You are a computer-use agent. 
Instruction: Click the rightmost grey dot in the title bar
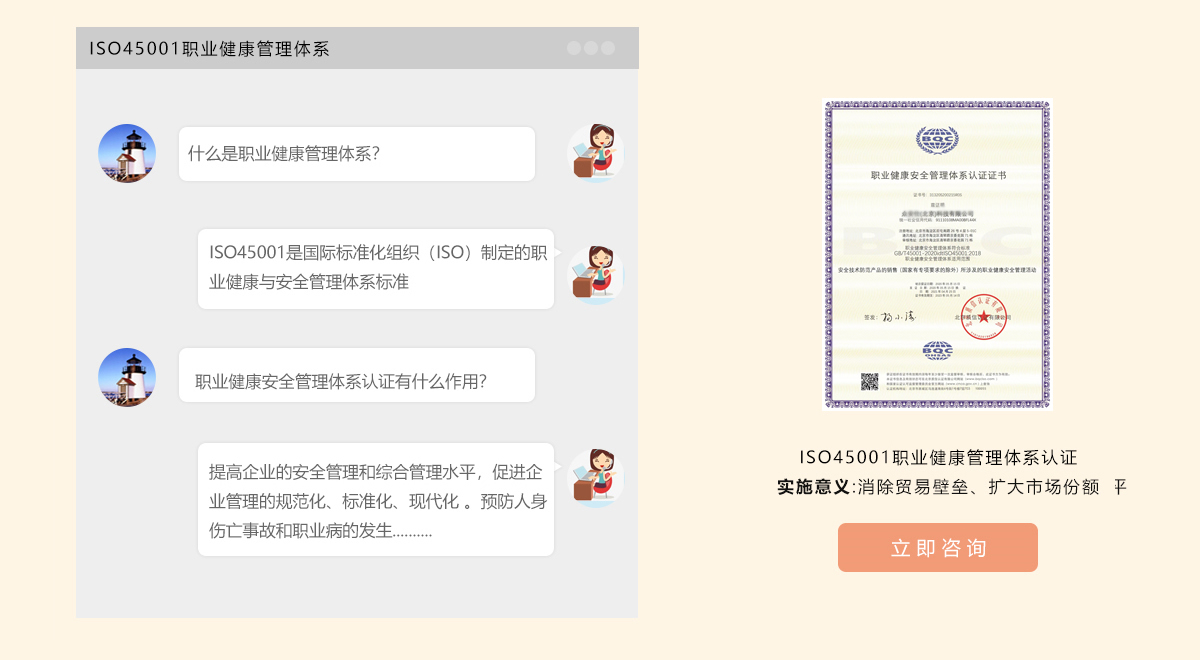608,48
